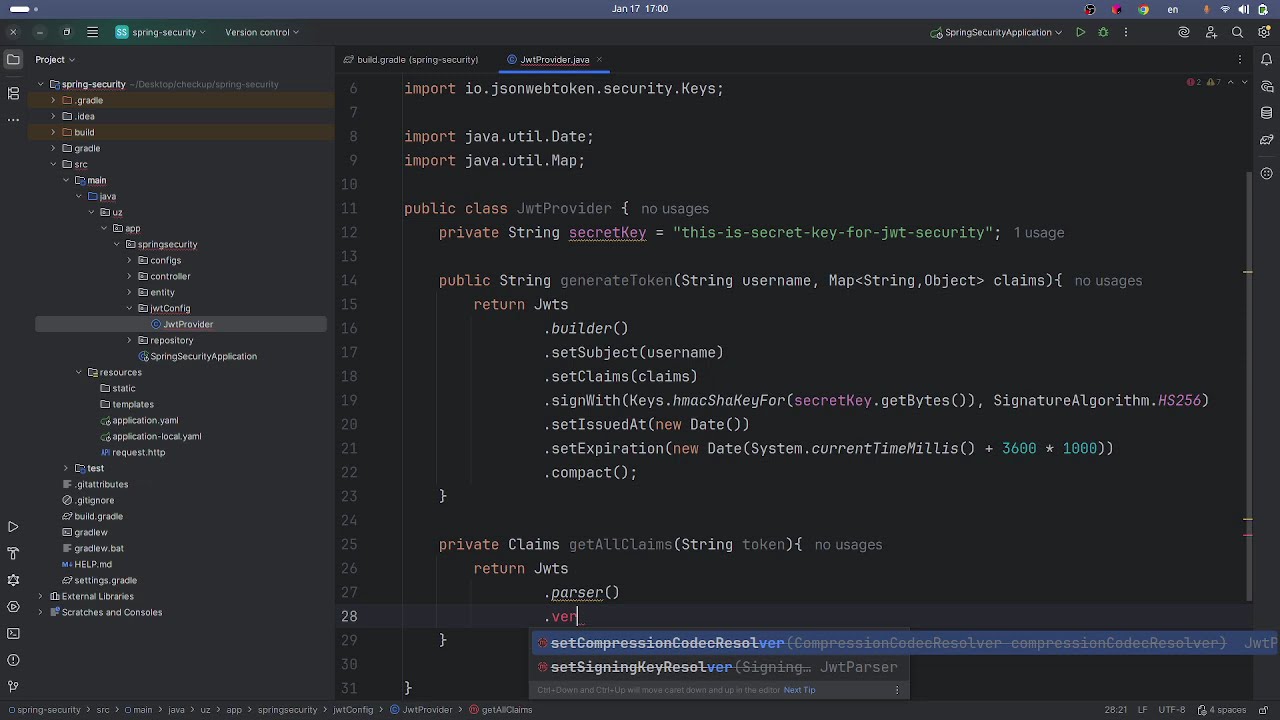Expand the controller package
1280x720 pixels.
tap(129, 276)
